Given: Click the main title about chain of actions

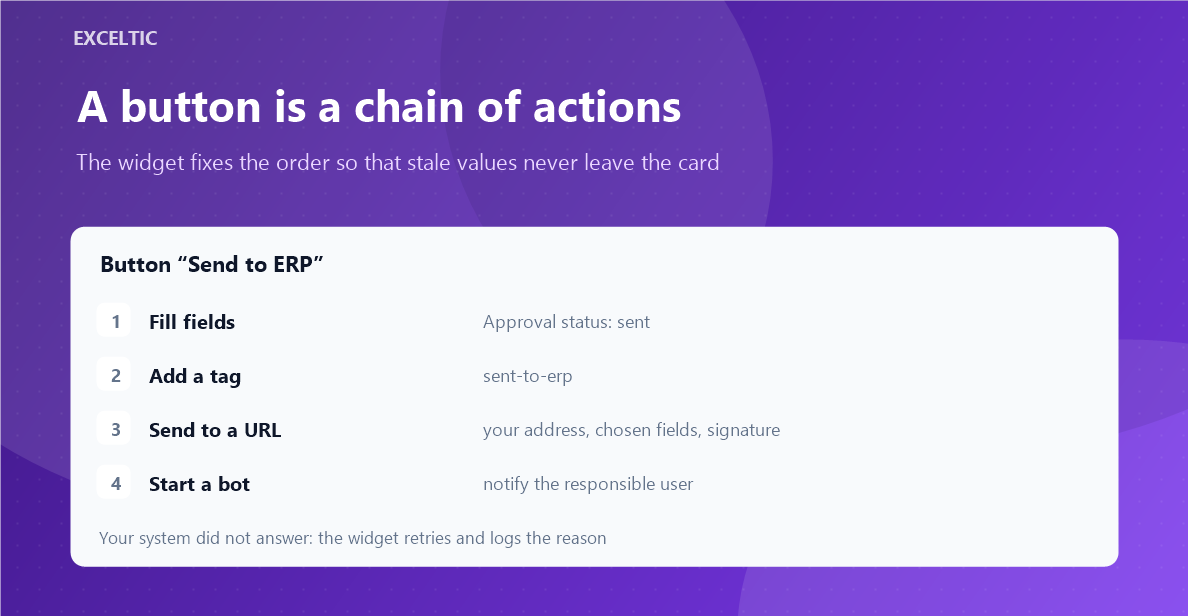Looking at the screenshot, I should click(379, 107).
